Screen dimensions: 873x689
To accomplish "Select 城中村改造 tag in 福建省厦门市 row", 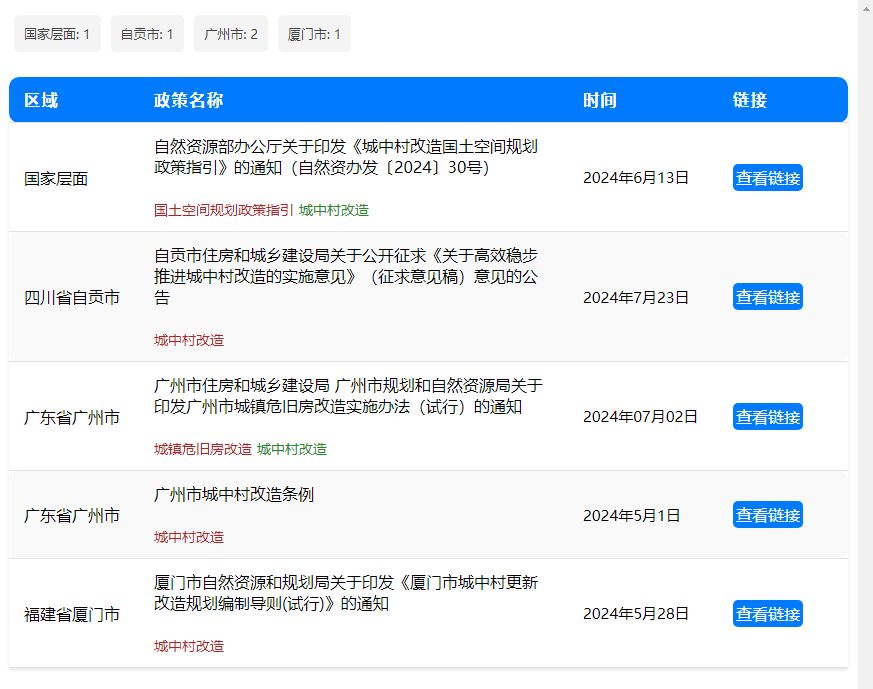I will point(189,646).
